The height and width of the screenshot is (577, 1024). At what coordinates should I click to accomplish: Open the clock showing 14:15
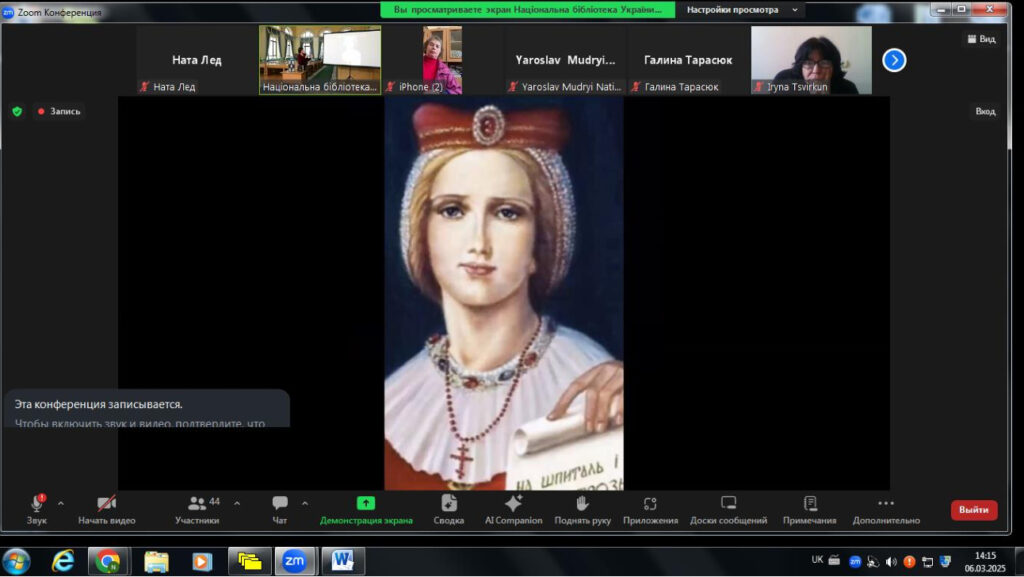pos(985,561)
